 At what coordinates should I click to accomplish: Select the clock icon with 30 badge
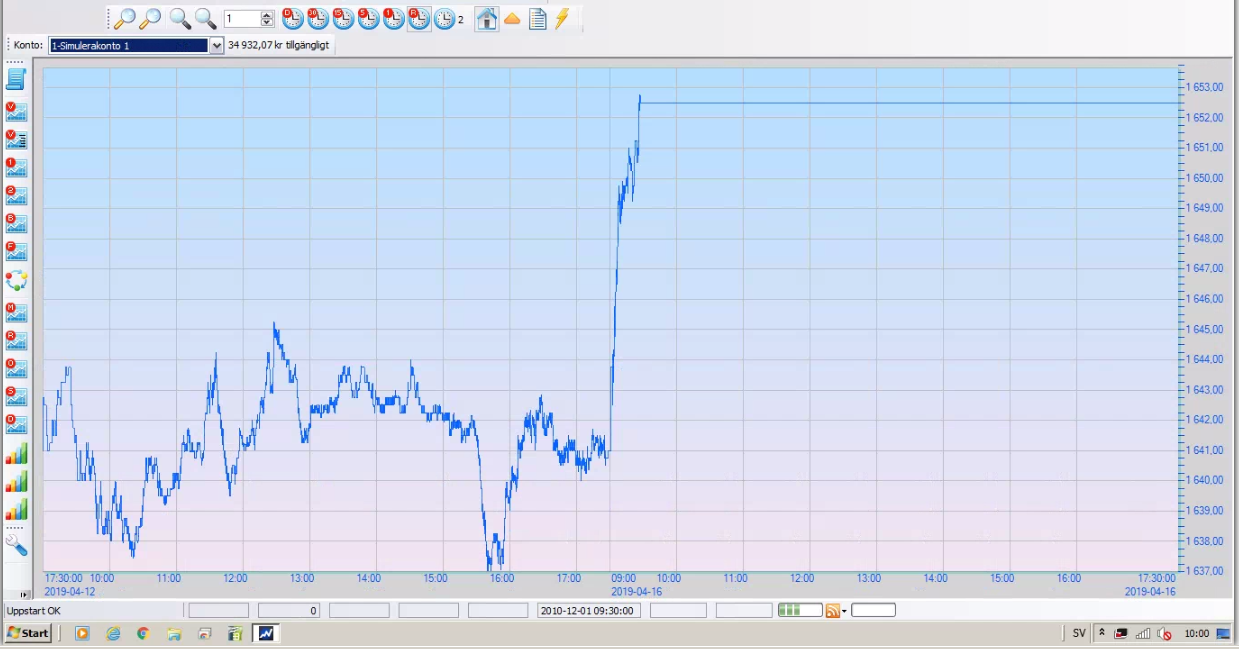click(x=318, y=19)
